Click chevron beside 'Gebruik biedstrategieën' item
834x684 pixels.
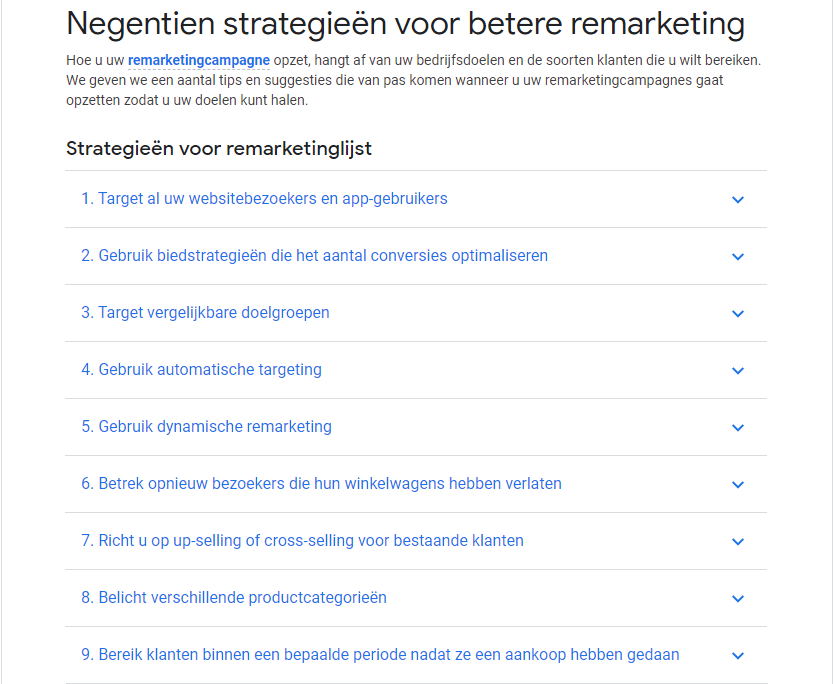(738, 257)
